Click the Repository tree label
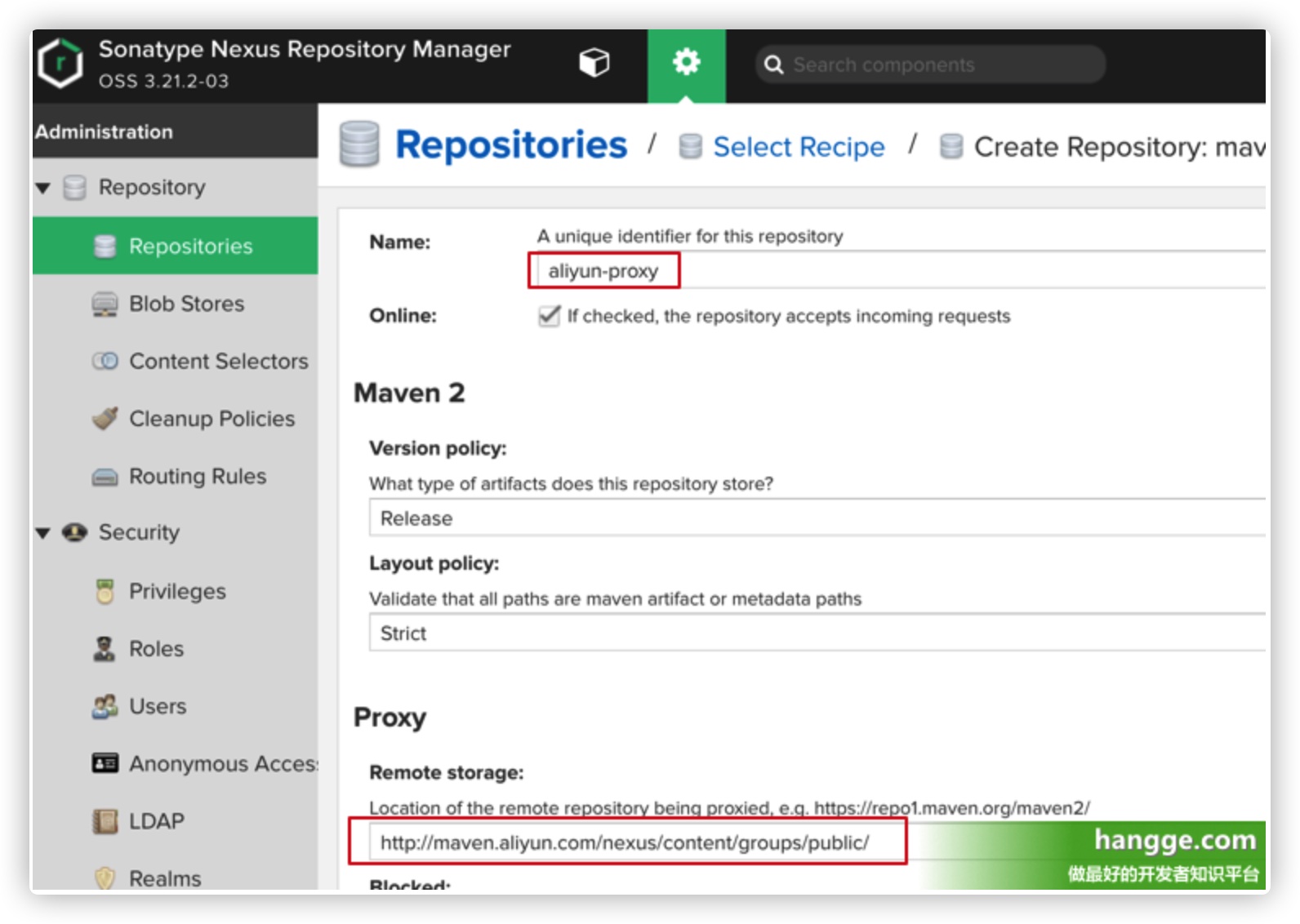1300x924 pixels. (152, 188)
